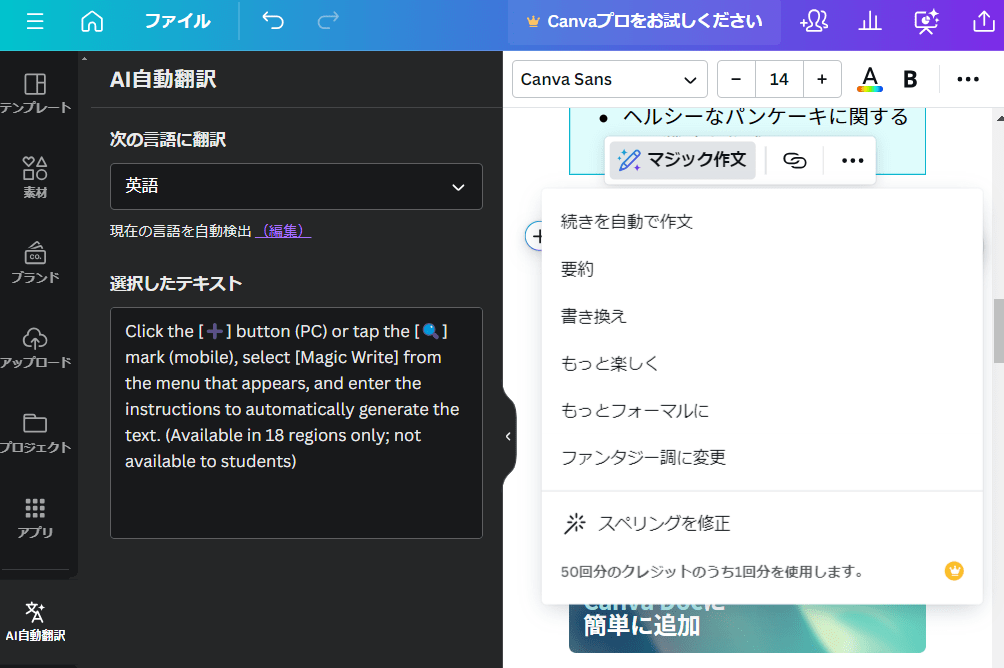Select スペリングを修正 menu item
The height and width of the screenshot is (668, 1004).
tap(762, 523)
